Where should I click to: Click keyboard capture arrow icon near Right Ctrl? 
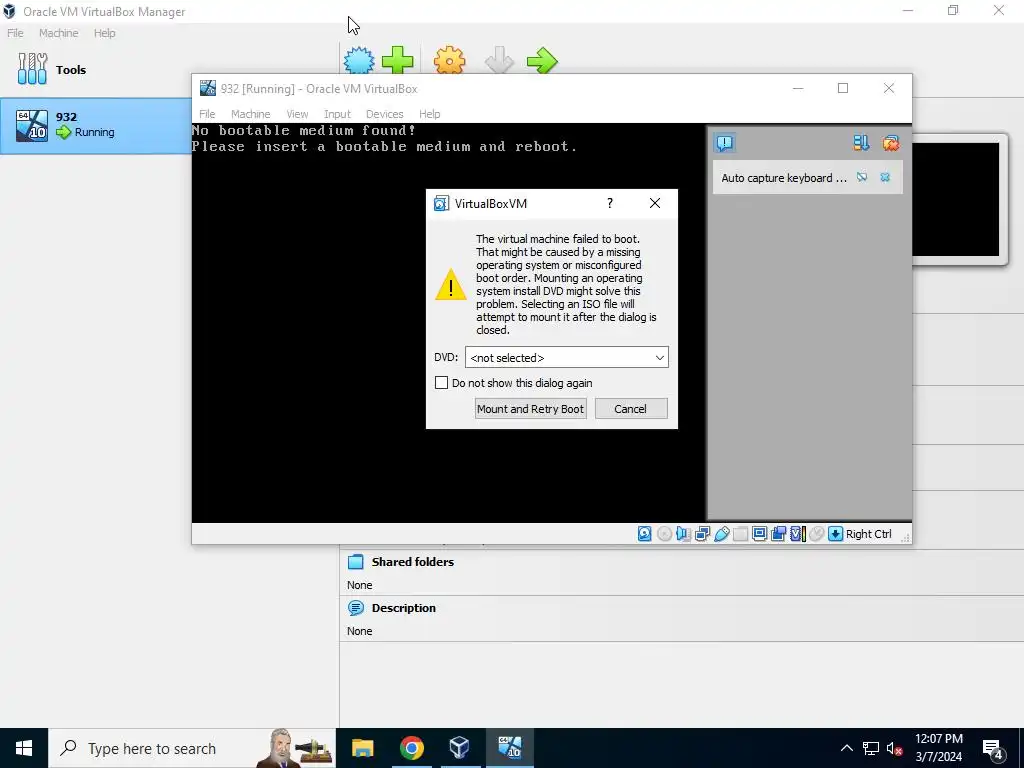coord(835,534)
